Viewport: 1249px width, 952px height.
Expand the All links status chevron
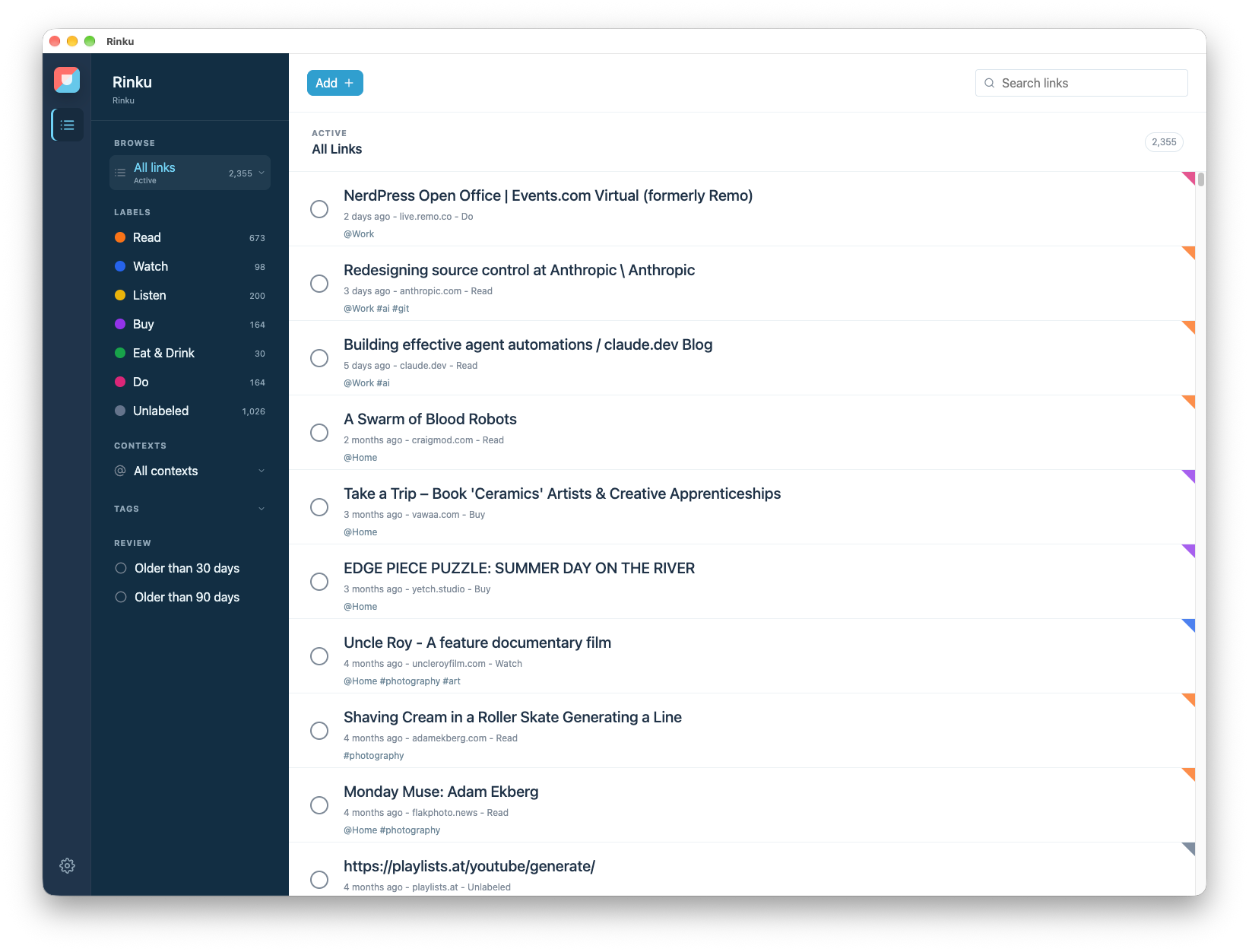[262, 173]
